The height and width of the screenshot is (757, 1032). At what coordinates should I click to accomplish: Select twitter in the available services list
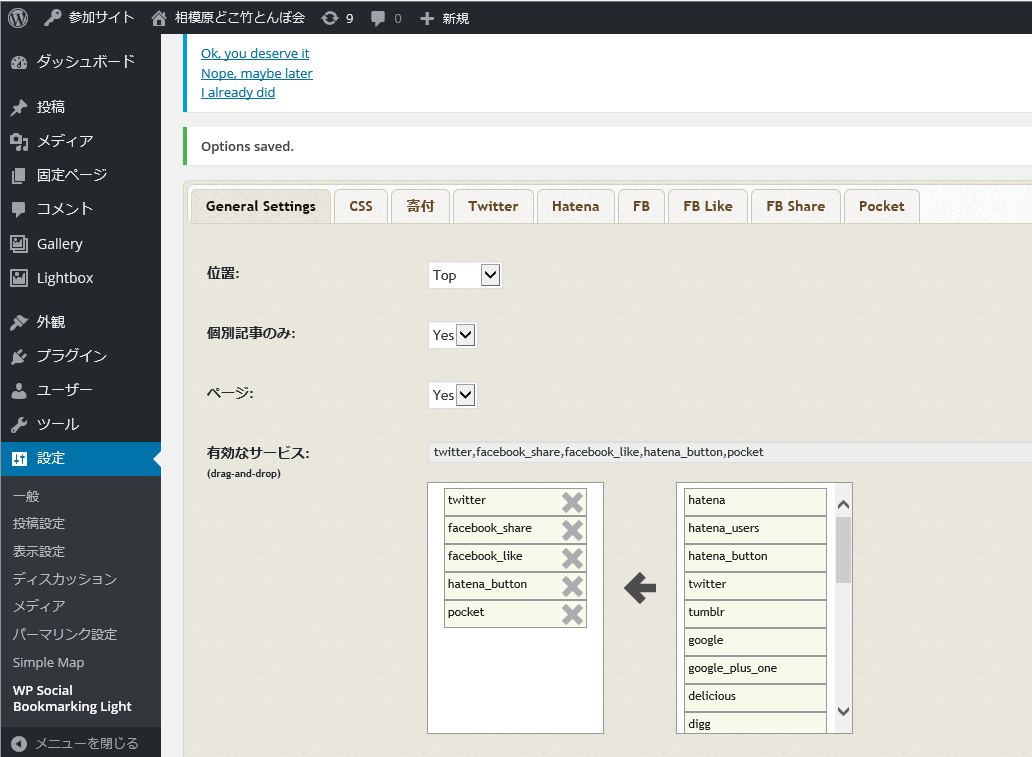pyautogui.click(x=755, y=586)
